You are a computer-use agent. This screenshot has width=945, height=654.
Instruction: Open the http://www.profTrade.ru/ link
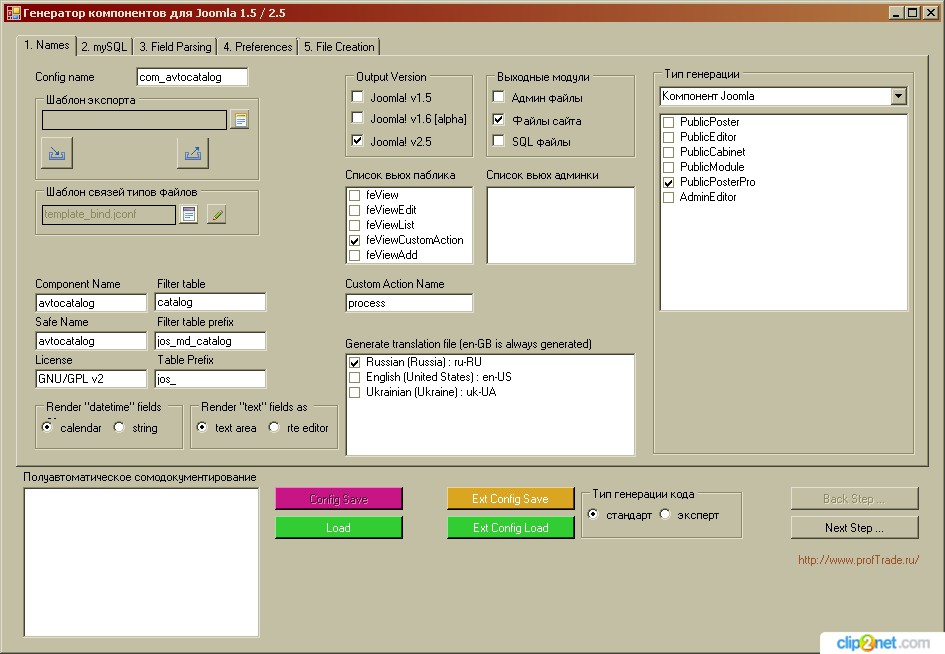coord(858,560)
